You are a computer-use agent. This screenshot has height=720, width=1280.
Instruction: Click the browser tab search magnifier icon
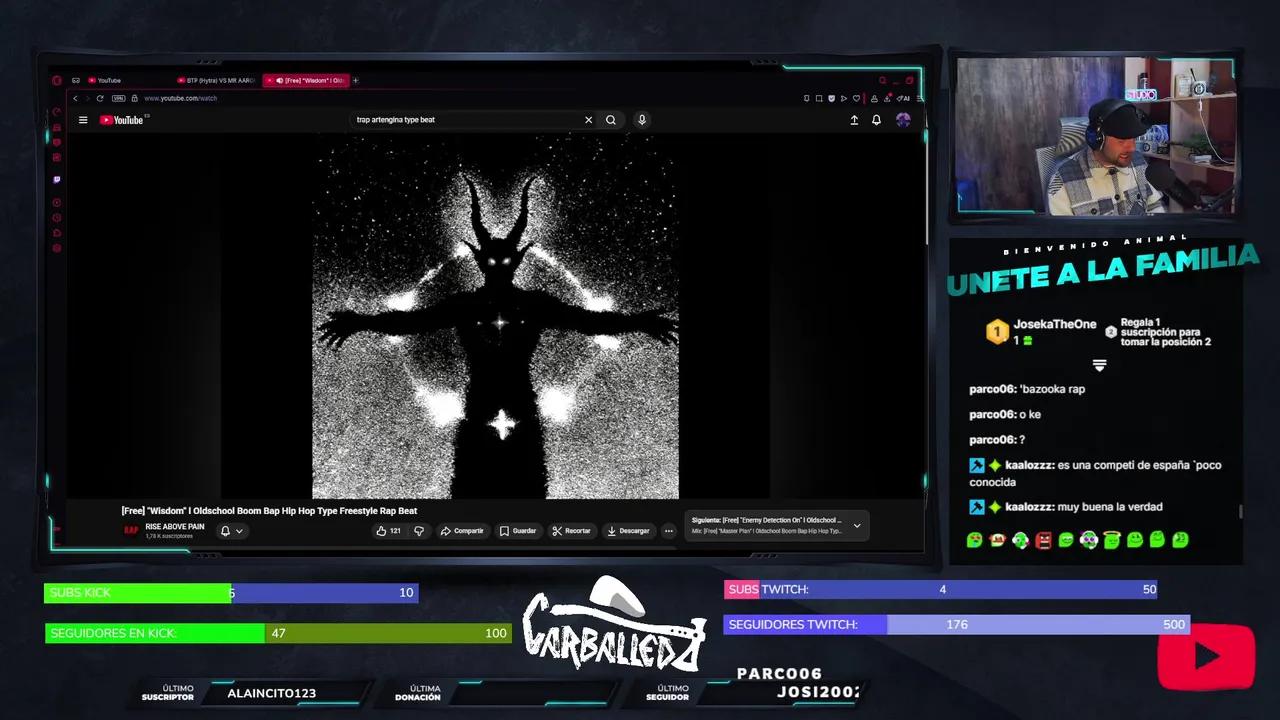(x=882, y=81)
